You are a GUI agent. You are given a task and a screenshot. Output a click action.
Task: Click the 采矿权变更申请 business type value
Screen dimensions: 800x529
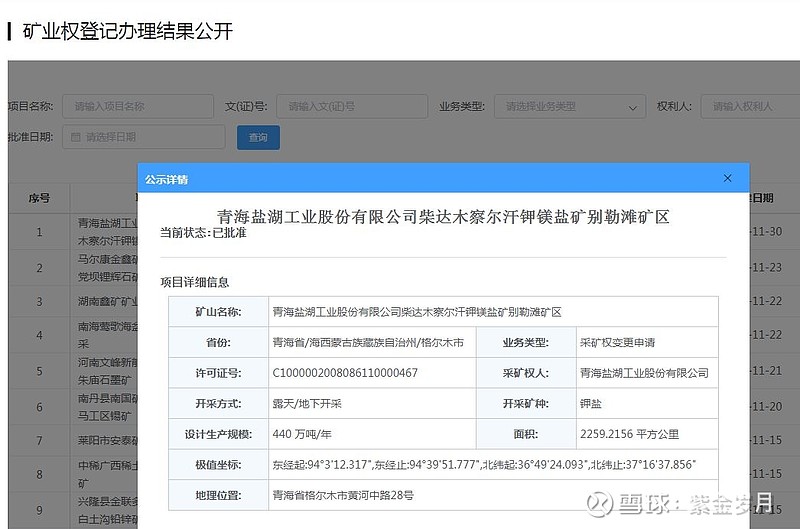tap(617, 342)
